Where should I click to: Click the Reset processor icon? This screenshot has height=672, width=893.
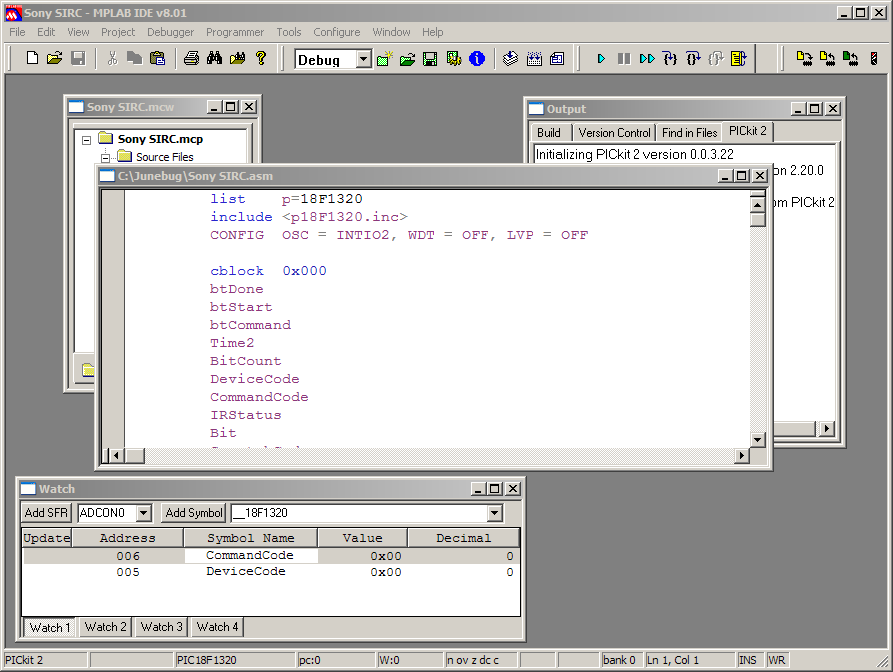coord(739,59)
